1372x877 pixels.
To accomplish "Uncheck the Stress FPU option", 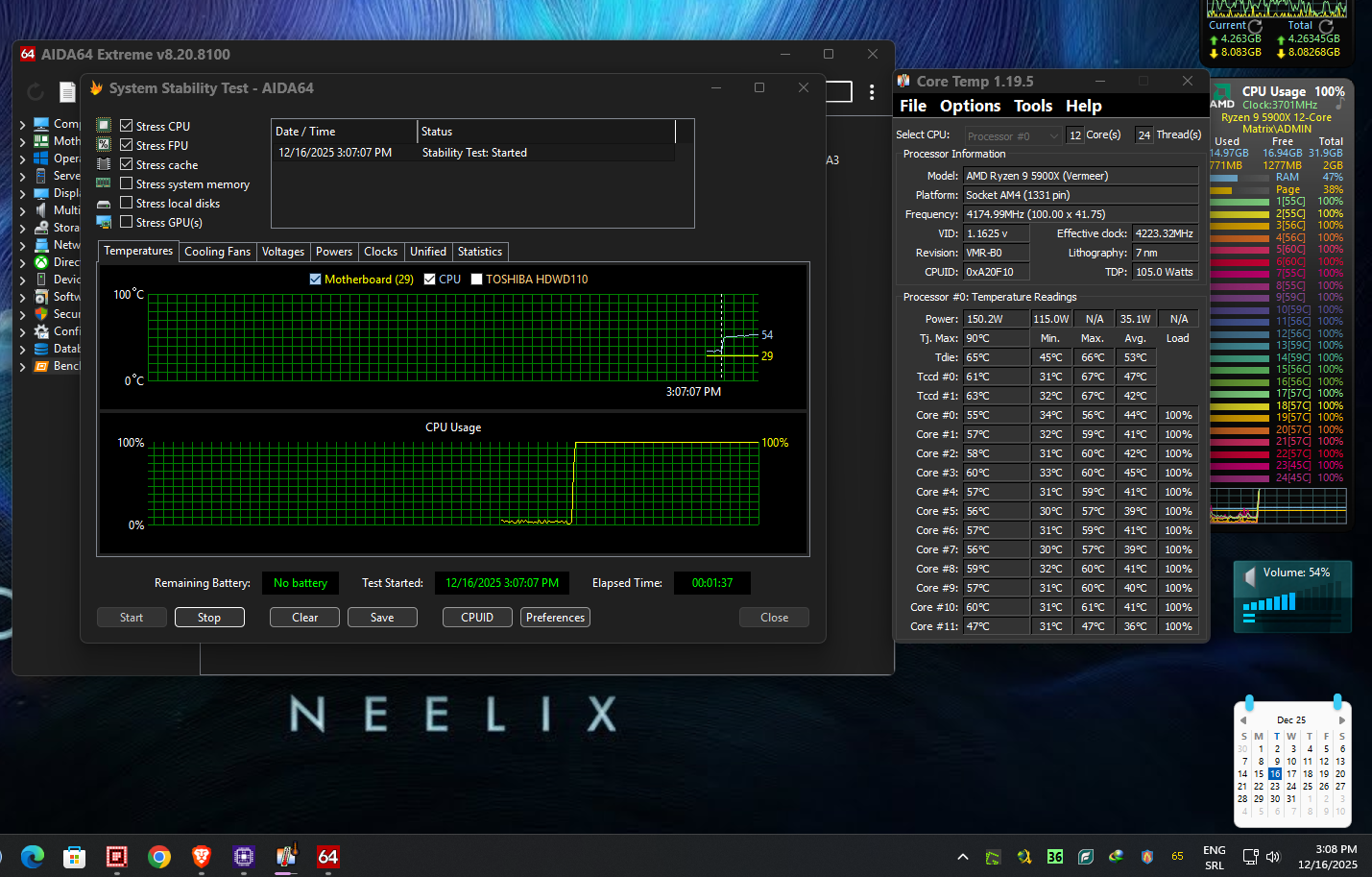I will pos(126,145).
